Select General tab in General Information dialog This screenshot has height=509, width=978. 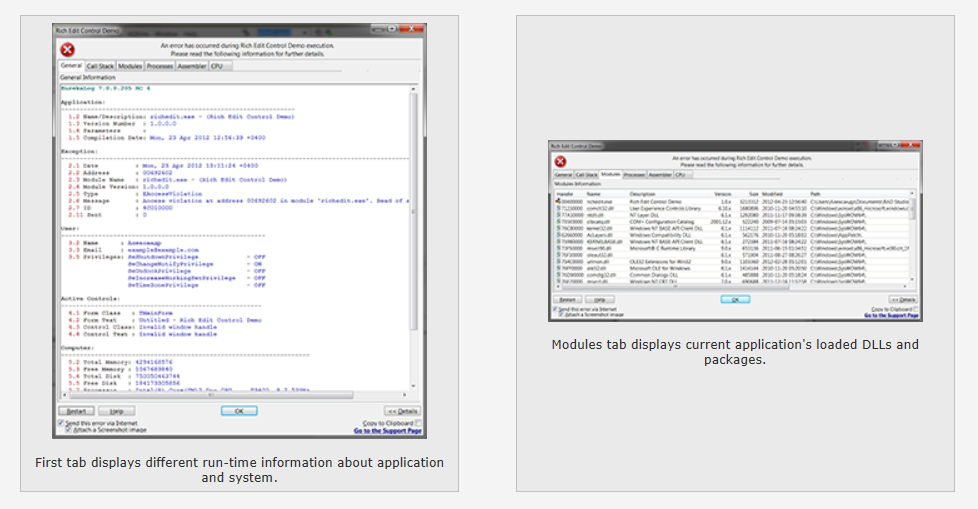point(71,65)
